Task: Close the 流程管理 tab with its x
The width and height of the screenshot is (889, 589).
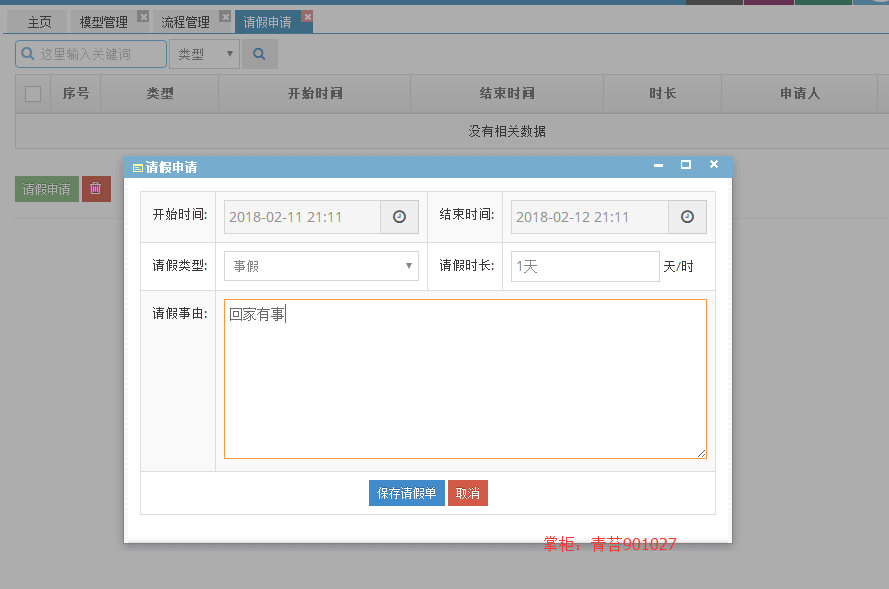Action: point(226,17)
